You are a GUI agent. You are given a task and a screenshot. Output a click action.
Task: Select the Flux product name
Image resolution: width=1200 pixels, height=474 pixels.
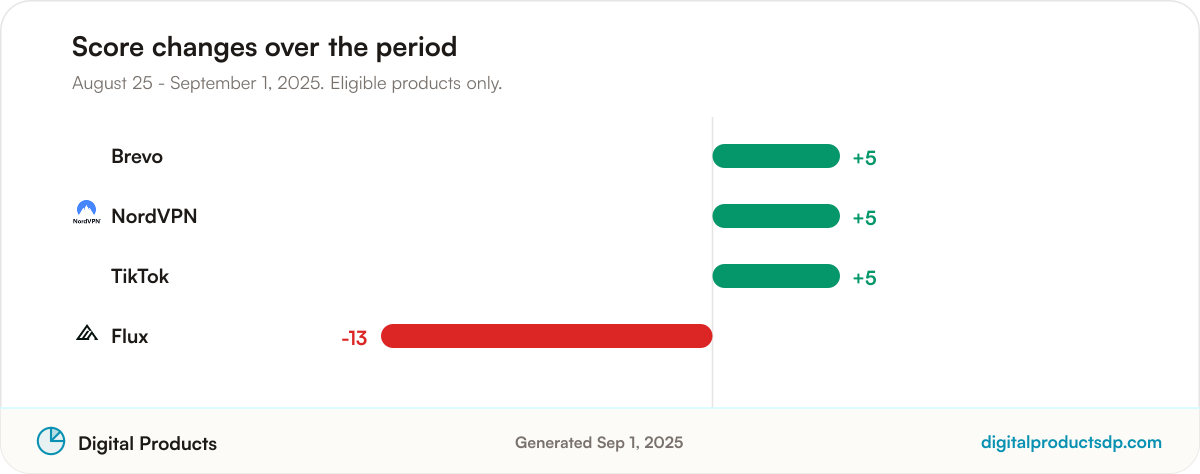pos(130,336)
